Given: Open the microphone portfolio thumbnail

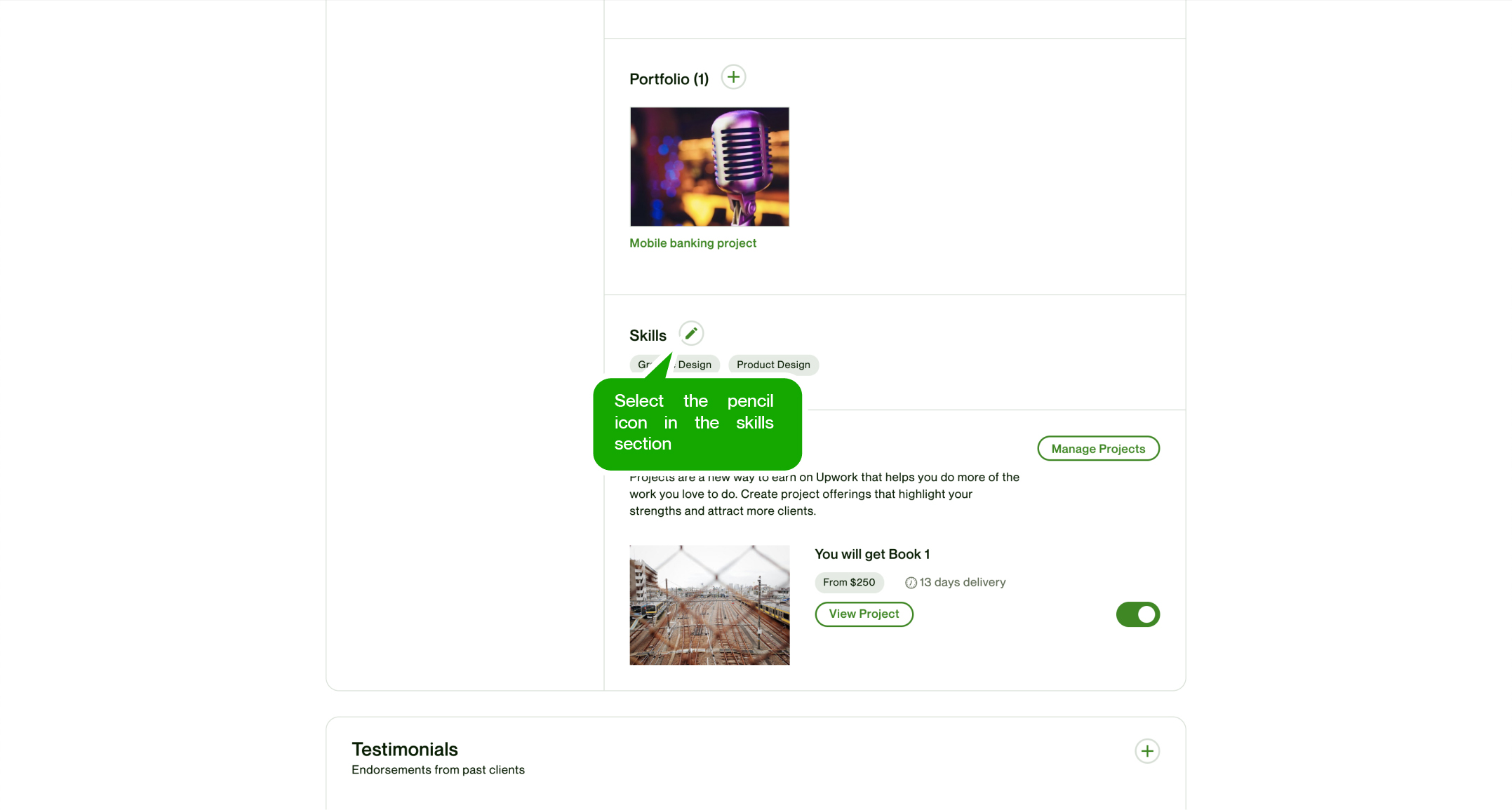Looking at the screenshot, I should pyautogui.click(x=709, y=167).
